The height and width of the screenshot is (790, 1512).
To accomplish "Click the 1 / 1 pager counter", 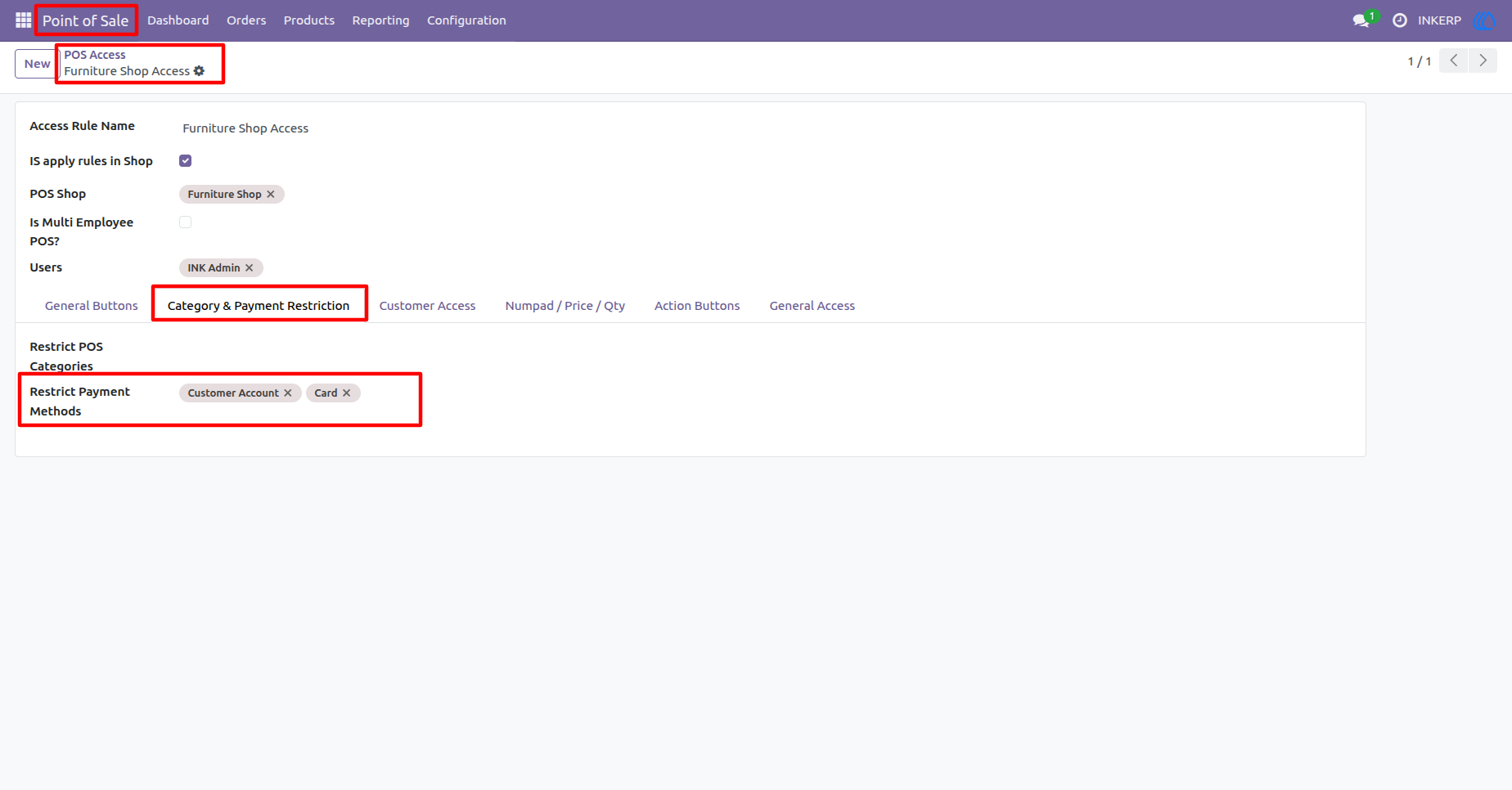I will (x=1420, y=61).
